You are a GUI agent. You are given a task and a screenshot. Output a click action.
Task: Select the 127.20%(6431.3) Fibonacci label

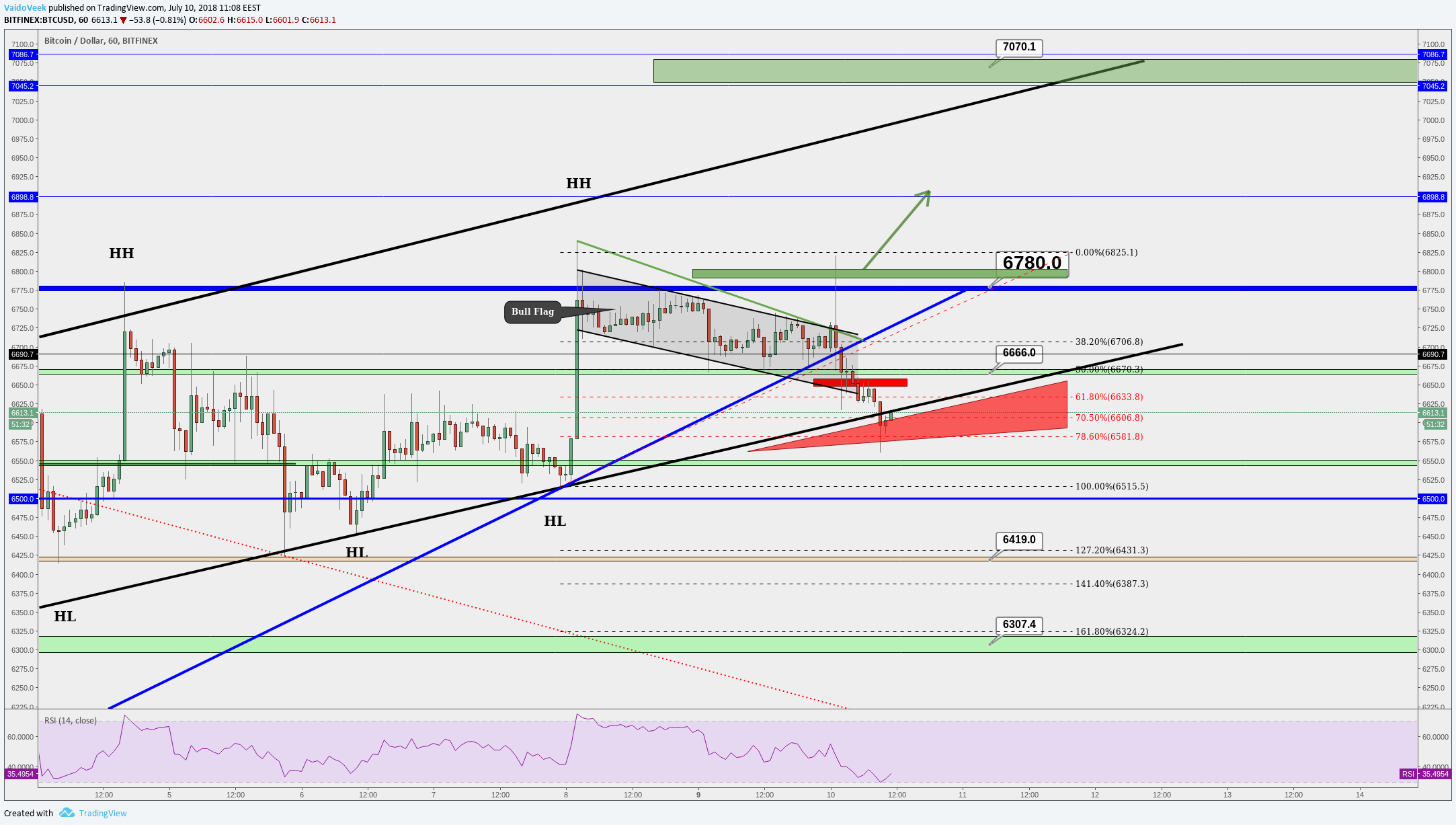1112,551
